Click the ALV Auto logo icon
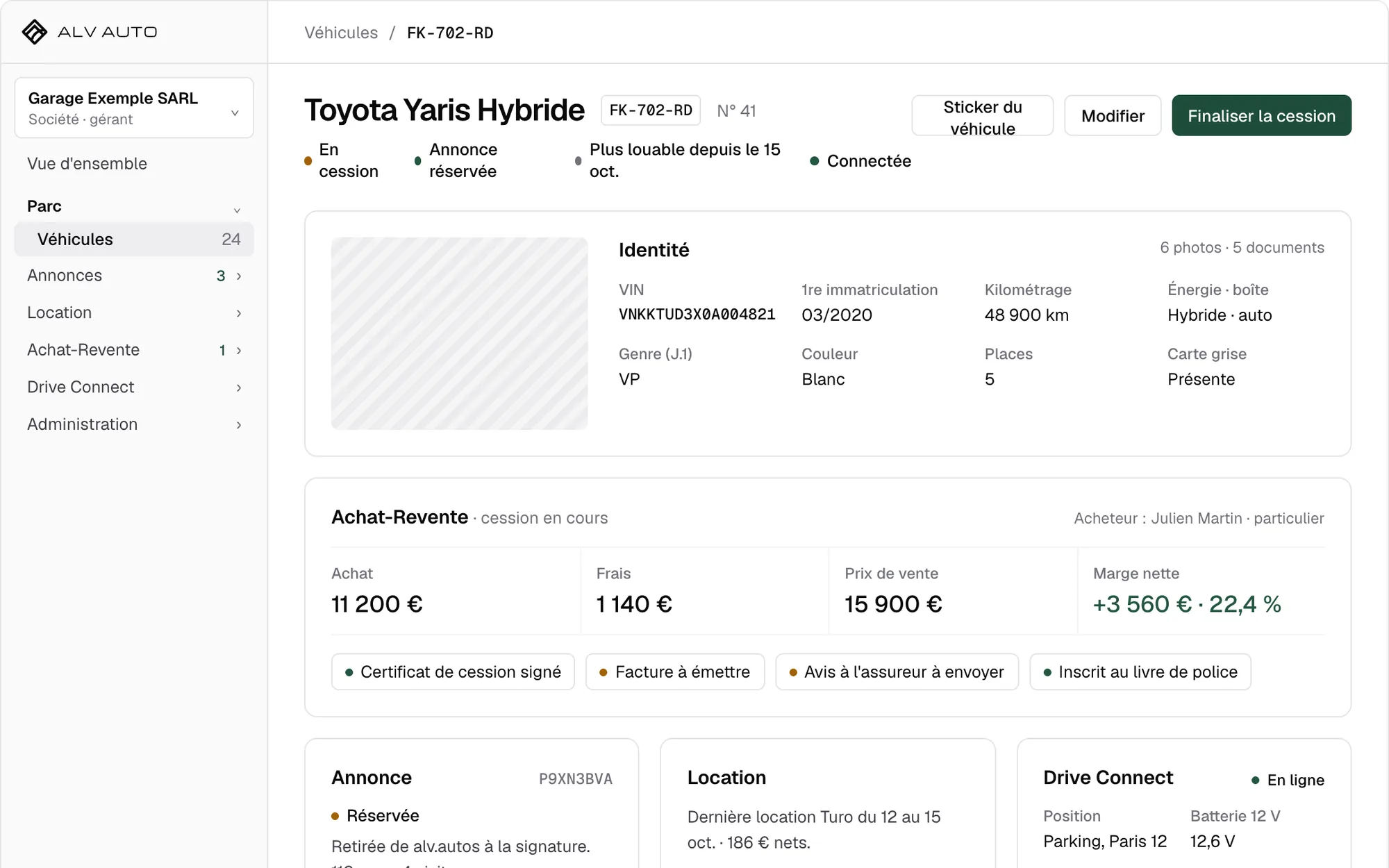 pyautogui.click(x=34, y=32)
